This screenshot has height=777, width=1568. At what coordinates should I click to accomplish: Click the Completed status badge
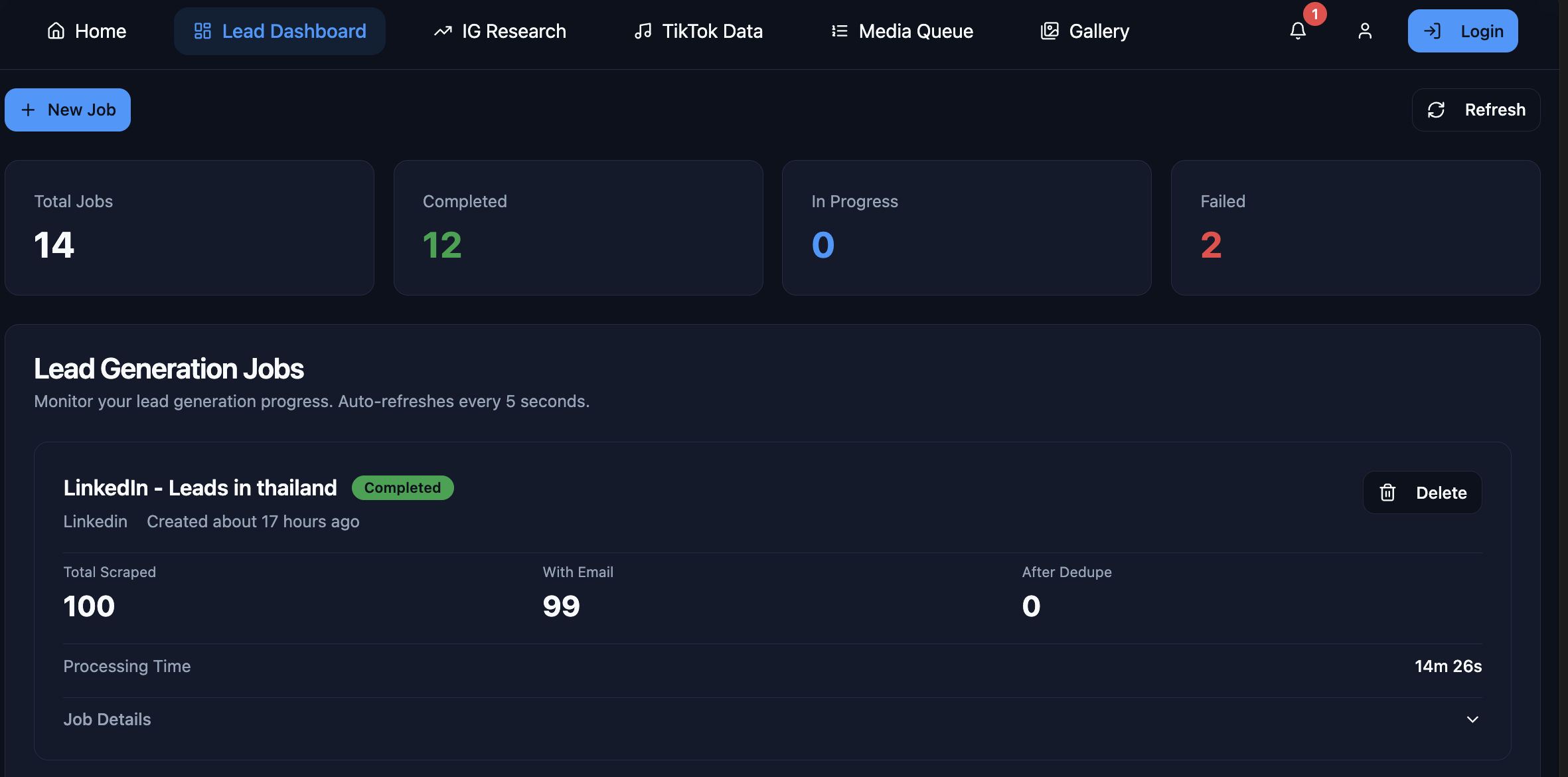pos(402,487)
